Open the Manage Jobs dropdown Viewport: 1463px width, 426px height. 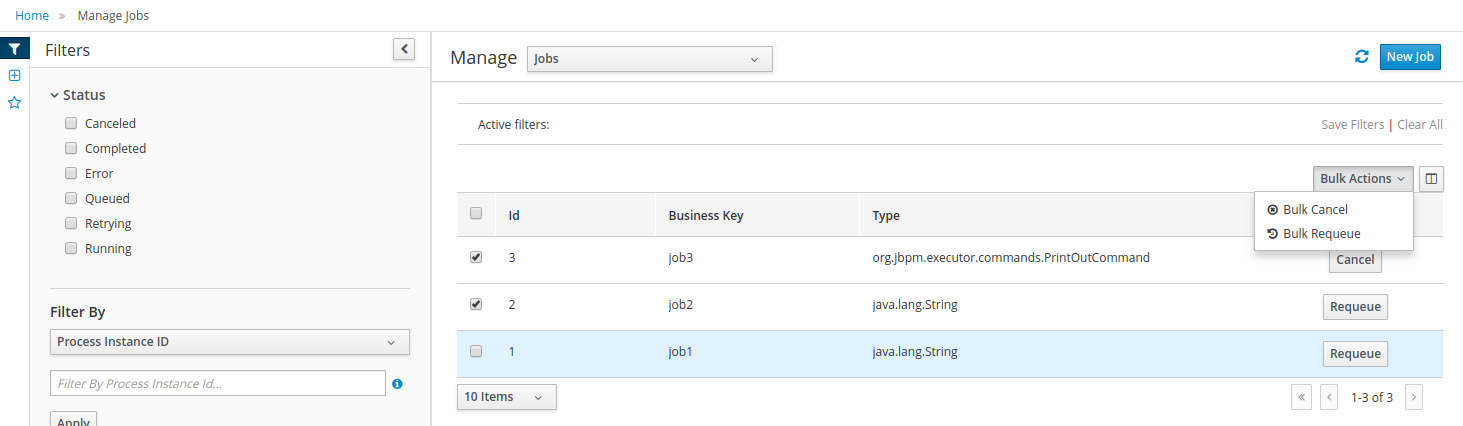649,59
